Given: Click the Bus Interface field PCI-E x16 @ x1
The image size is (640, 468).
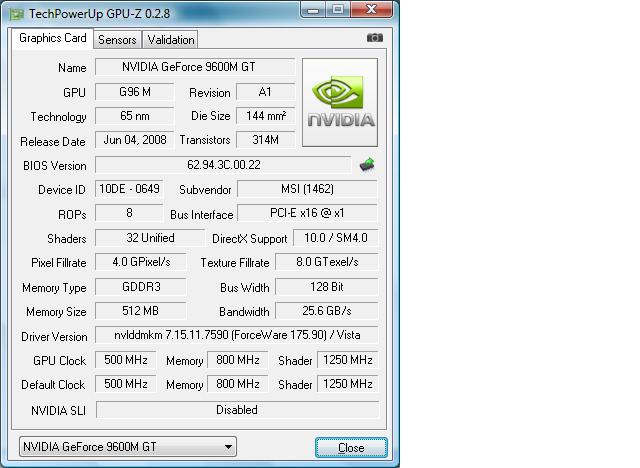Looking at the screenshot, I should [307, 213].
